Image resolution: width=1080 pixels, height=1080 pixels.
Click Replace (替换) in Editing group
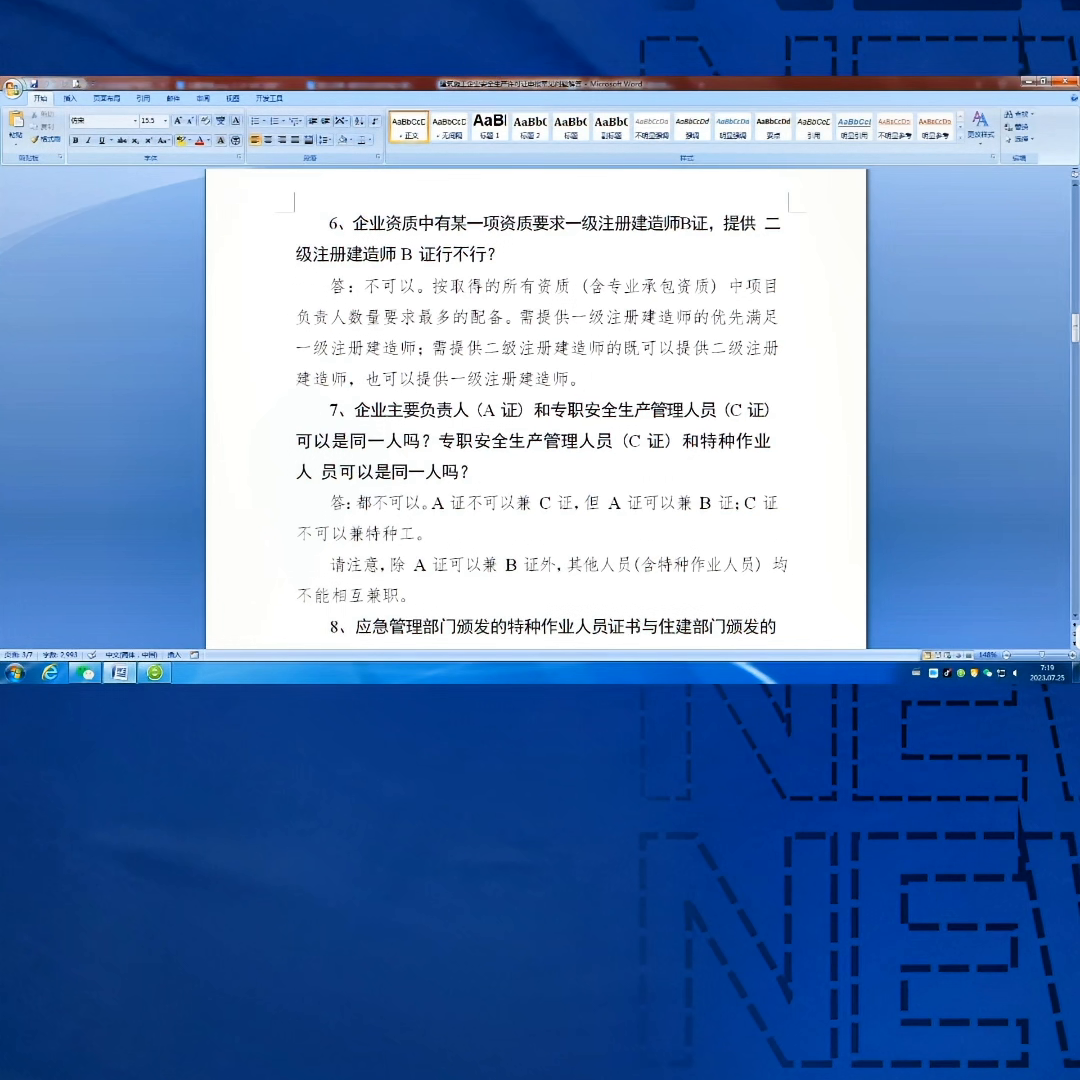(1017, 127)
